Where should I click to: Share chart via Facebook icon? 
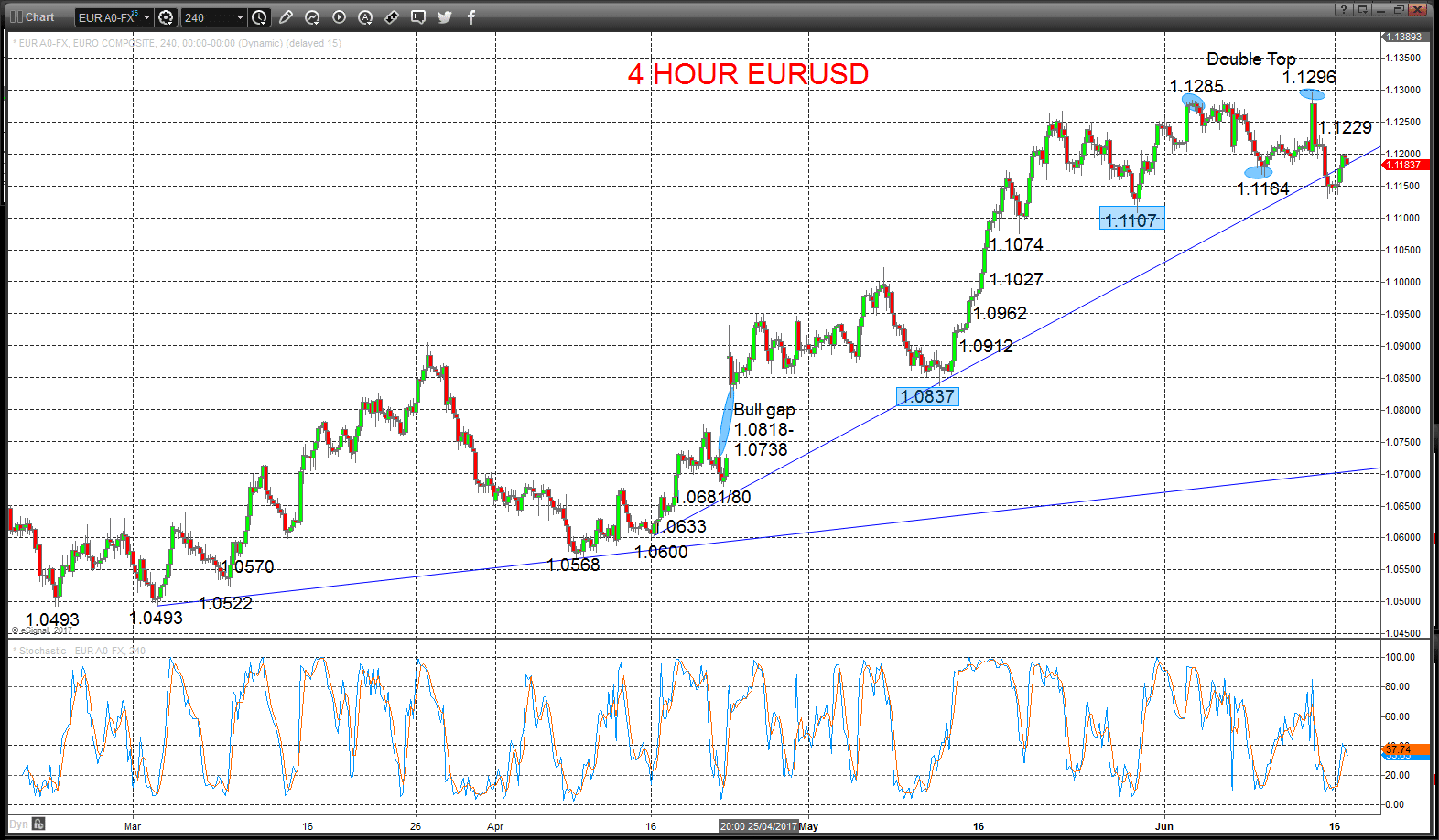[x=471, y=16]
